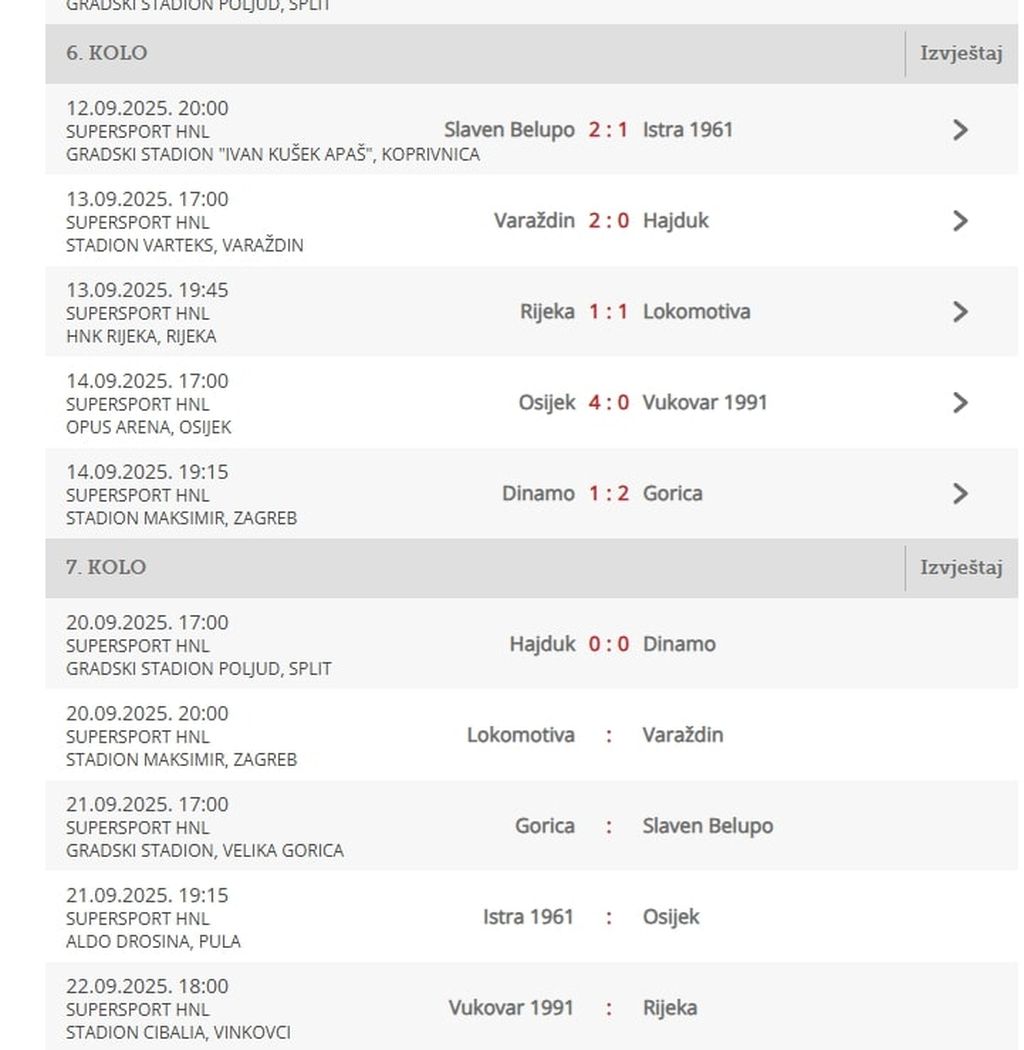Open report arrow for Osijek–Vukovar 1991
The image size is (1024, 1050).
click(x=960, y=403)
